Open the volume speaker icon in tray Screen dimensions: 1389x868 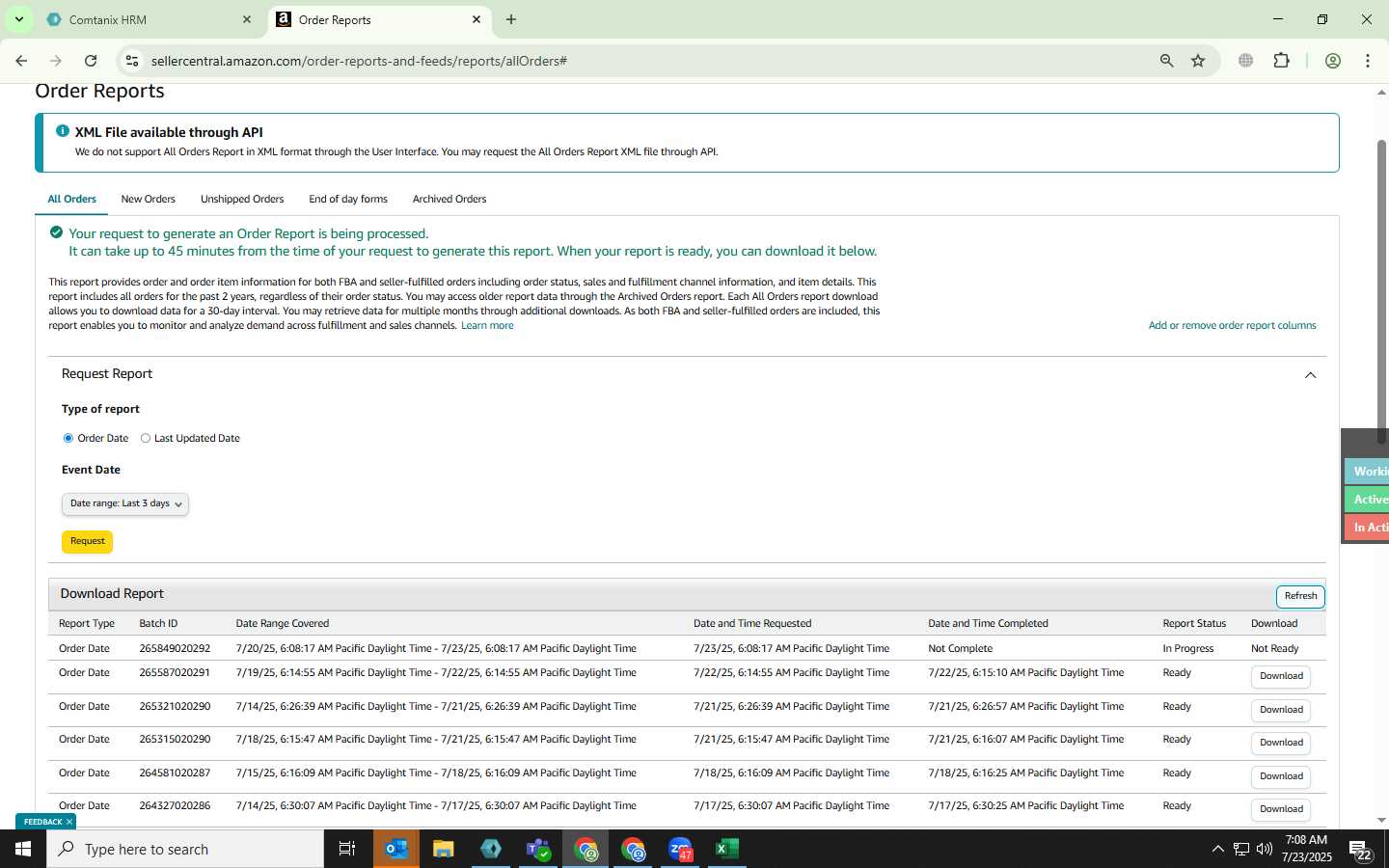point(1265,849)
